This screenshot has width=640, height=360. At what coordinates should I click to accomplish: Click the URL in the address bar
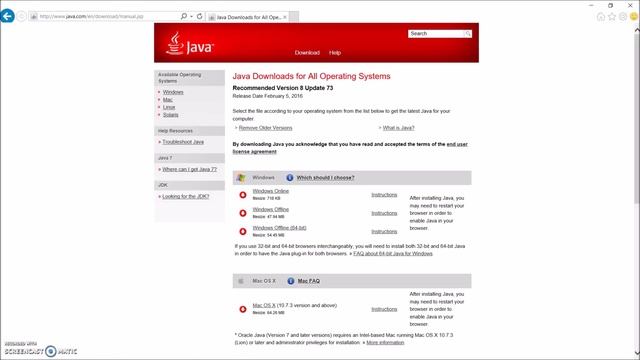pyautogui.click(x=91, y=16)
